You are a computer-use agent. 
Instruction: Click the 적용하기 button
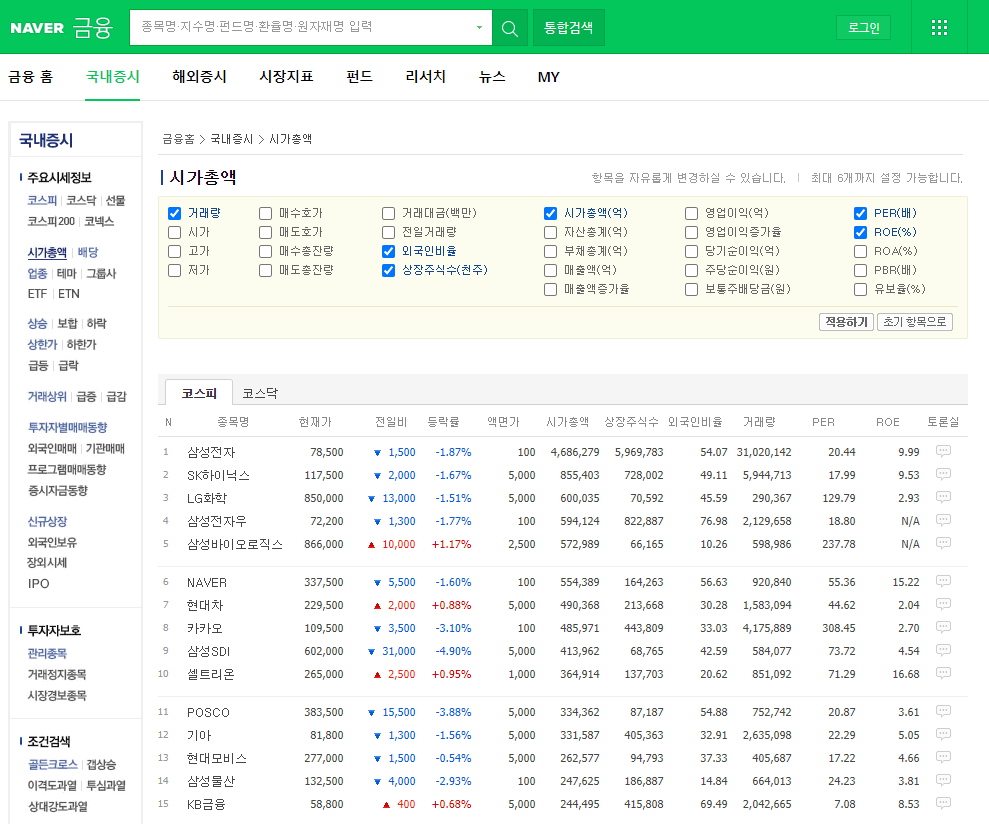tap(846, 322)
